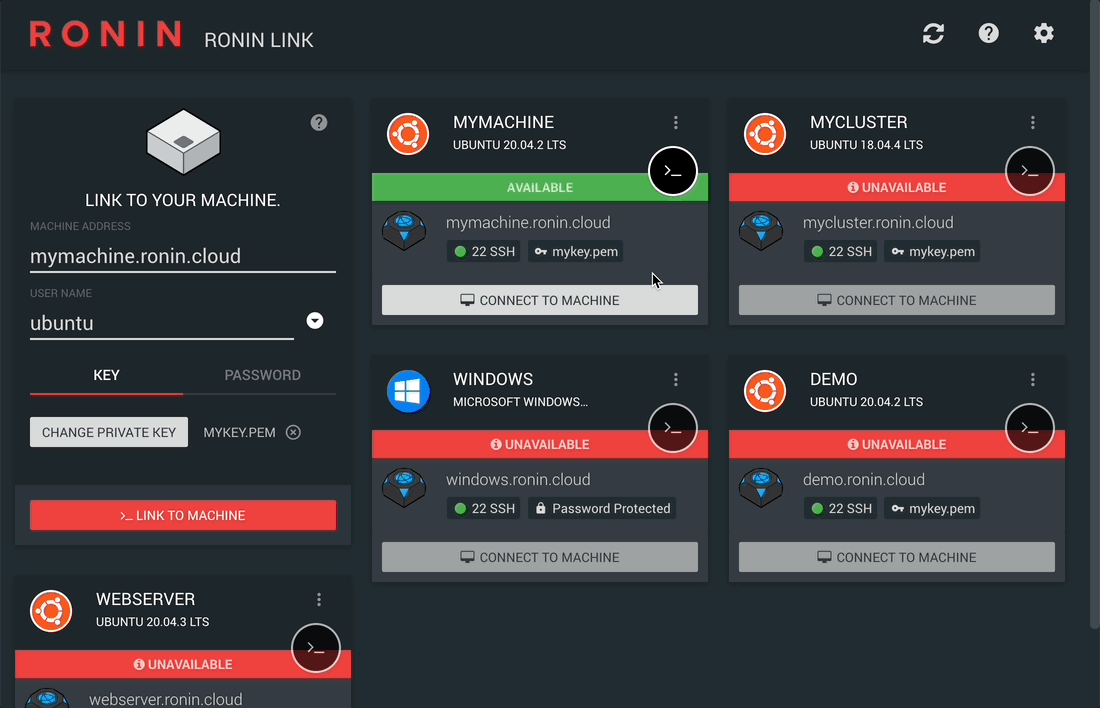The image size is (1100, 708).
Task: Open MYCLUSTER three-dot menu
Action: (1033, 123)
